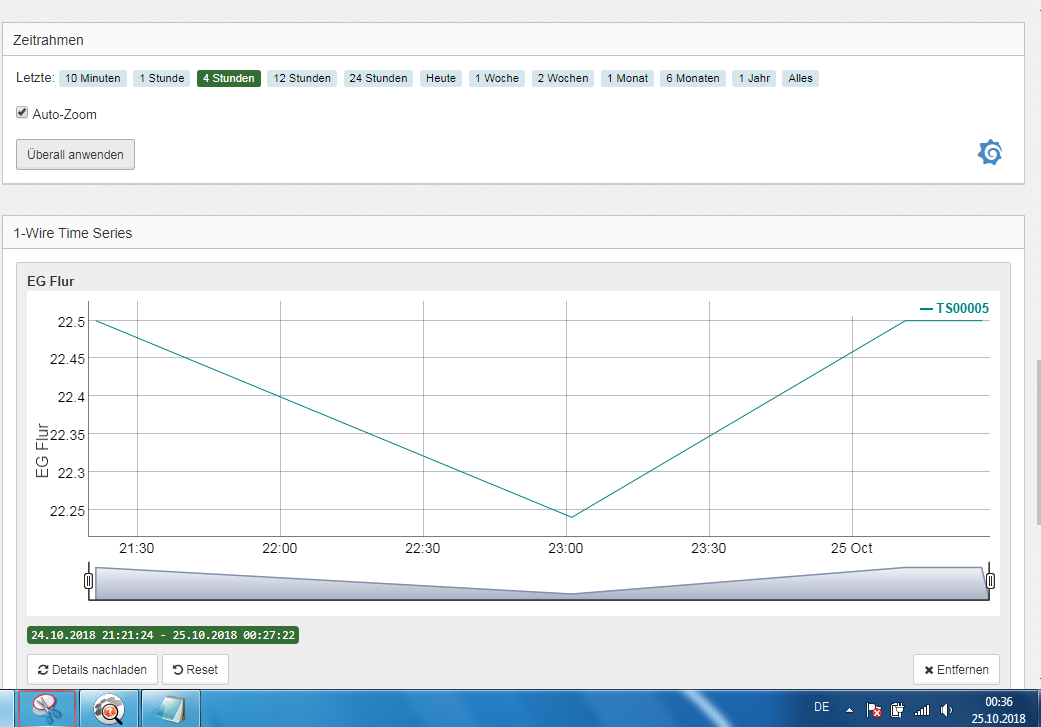This screenshot has width=1041, height=727.
Task: Select the Heute timeframe
Action: coord(441,78)
